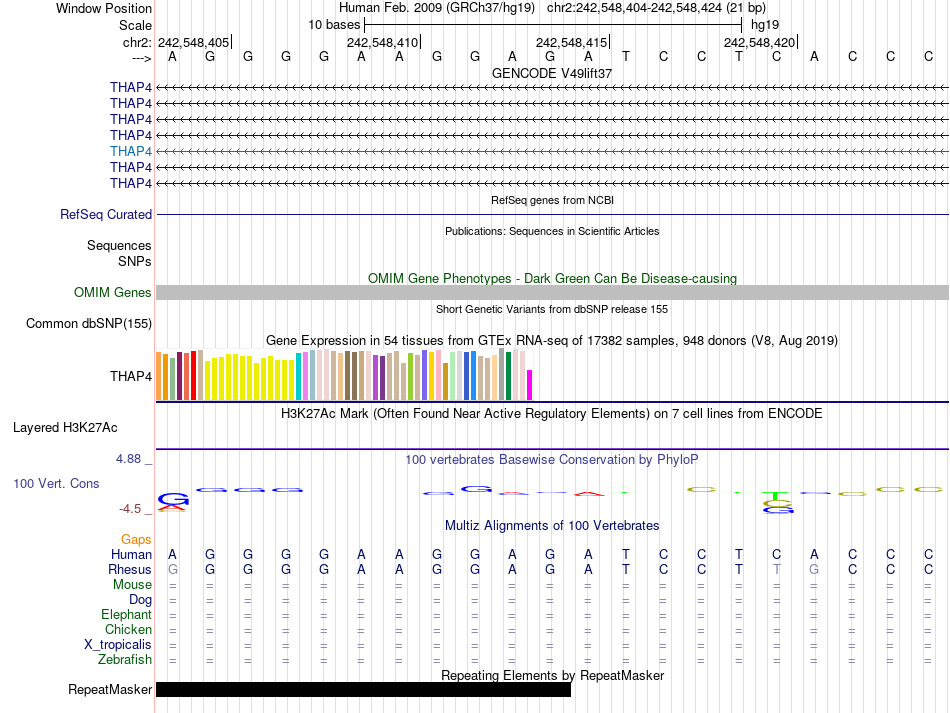This screenshot has height=713, width=950.
Task: Click the Zebrafish species row label
Action: (x=125, y=660)
